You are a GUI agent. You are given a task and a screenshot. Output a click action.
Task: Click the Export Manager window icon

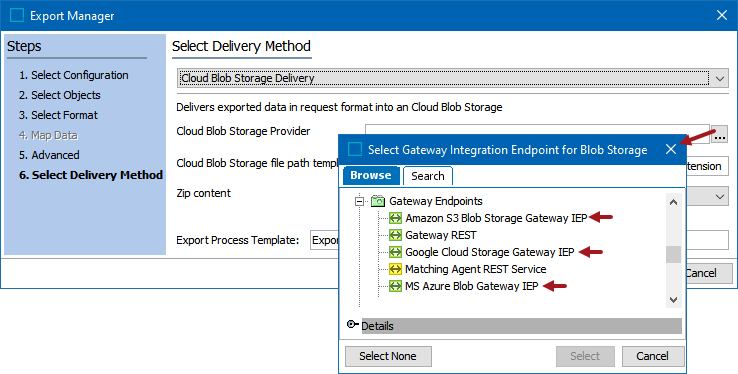[17, 16]
